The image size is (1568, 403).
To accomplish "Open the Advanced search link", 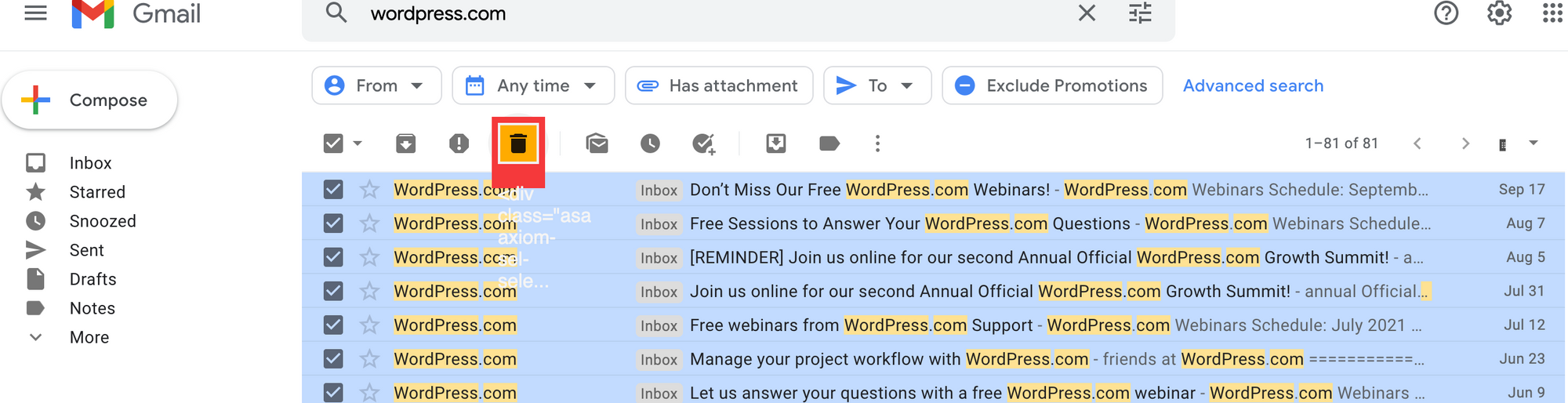I will point(1252,85).
